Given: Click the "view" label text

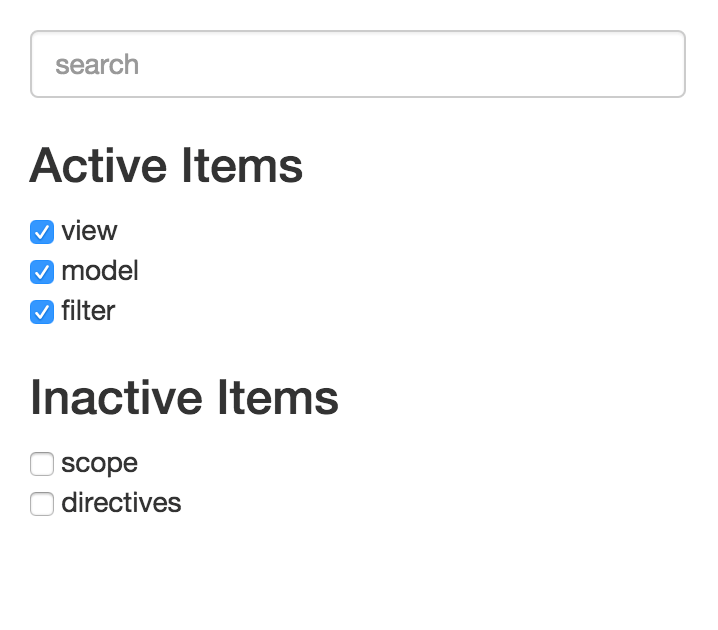Looking at the screenshot, I should click(x=89, y=231).
